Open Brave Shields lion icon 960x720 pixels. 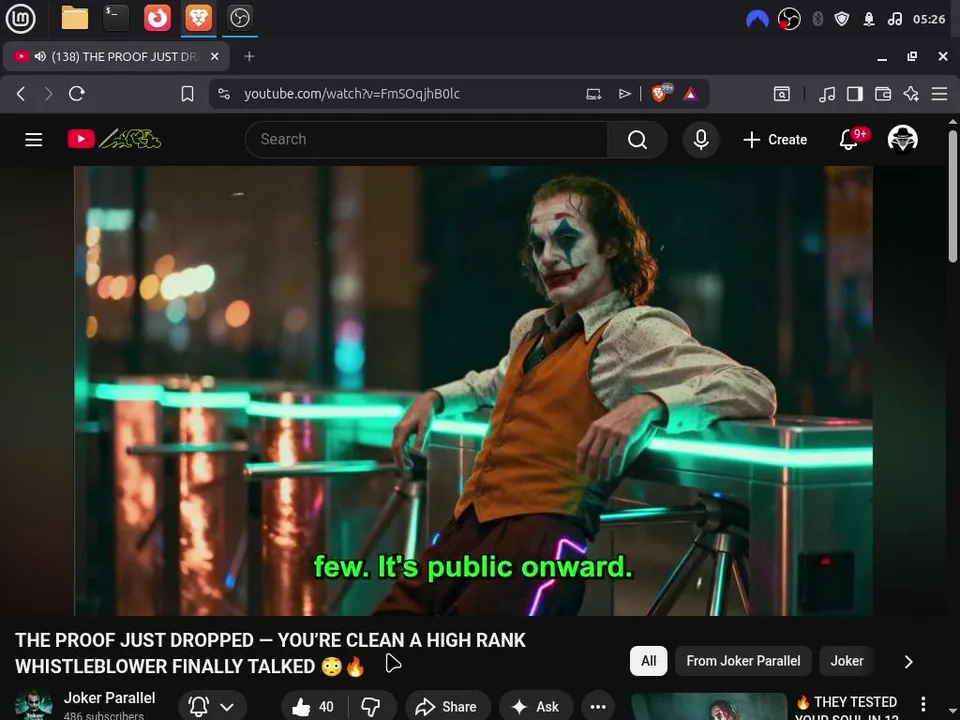point(659,94)
